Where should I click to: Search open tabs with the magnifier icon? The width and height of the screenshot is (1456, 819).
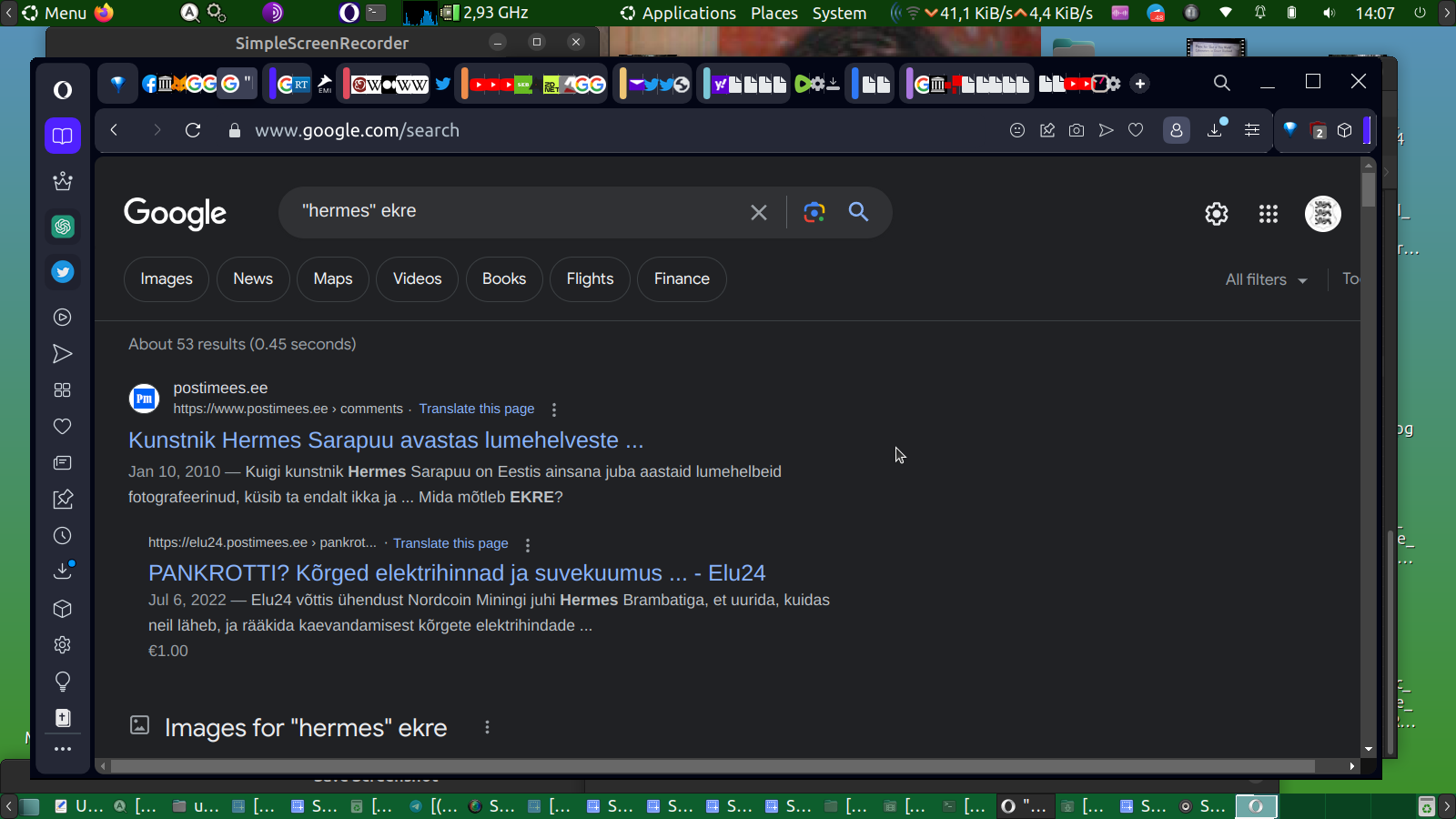[1222, 84]
